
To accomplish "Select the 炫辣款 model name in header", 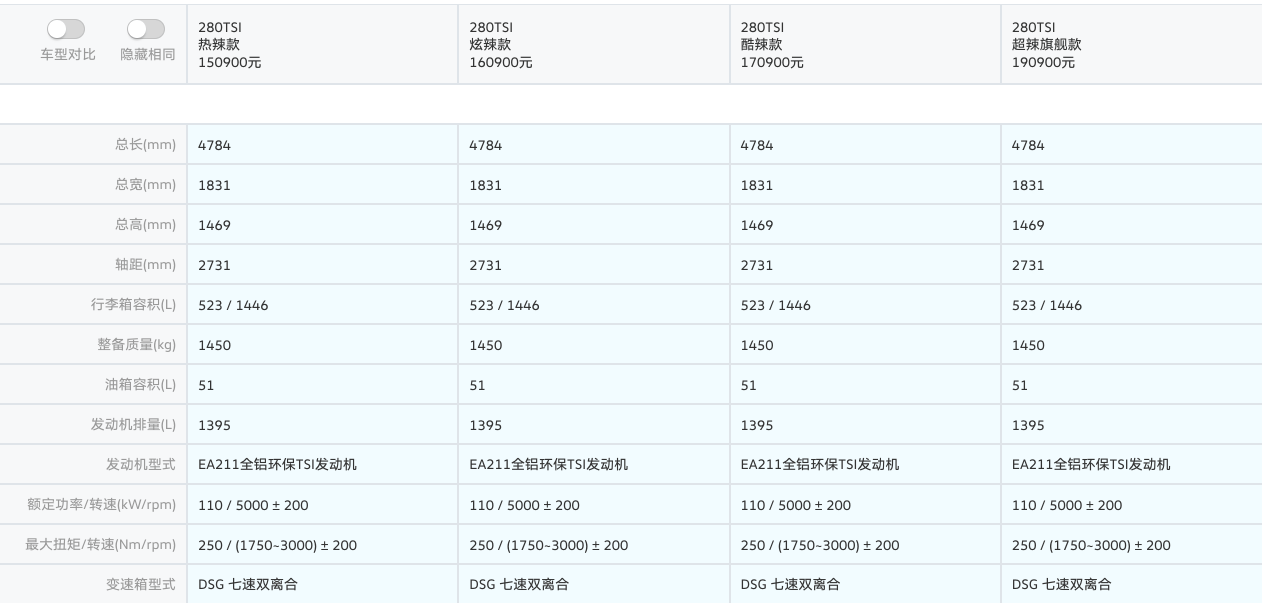I will (x=490, y=44).
